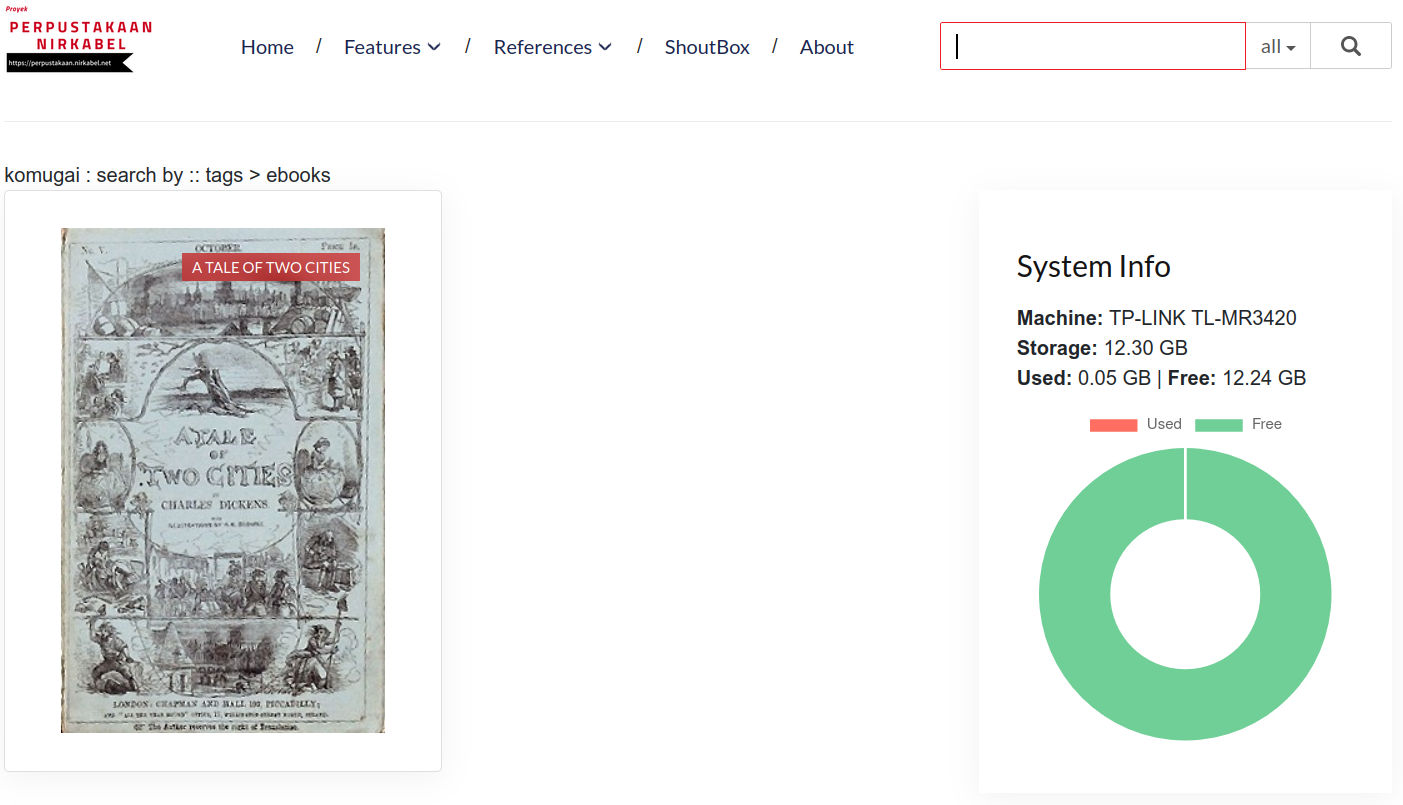Open A Tale of Two Cities cover
Image resolution: width=1403 pixels, height=805 pixels.
pos(223,480)
